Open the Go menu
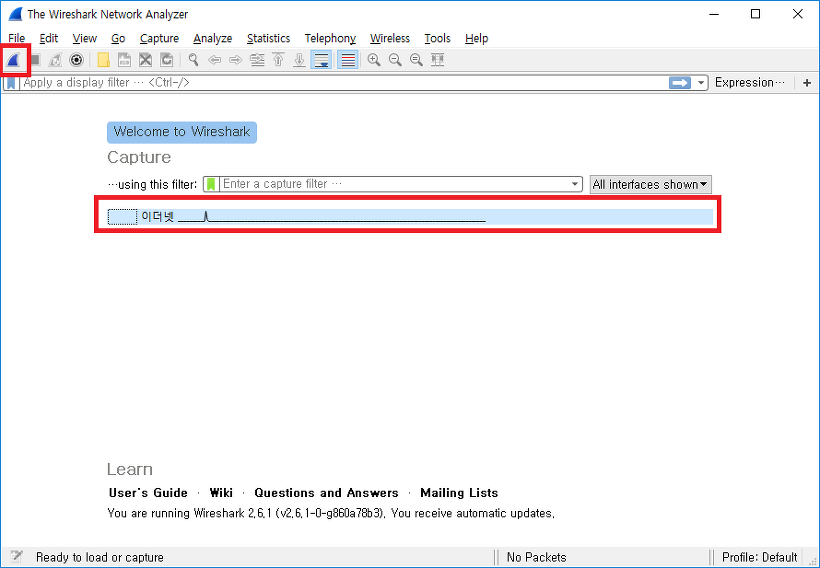Viewport: 820px width, 568px height. pos(118,38)
